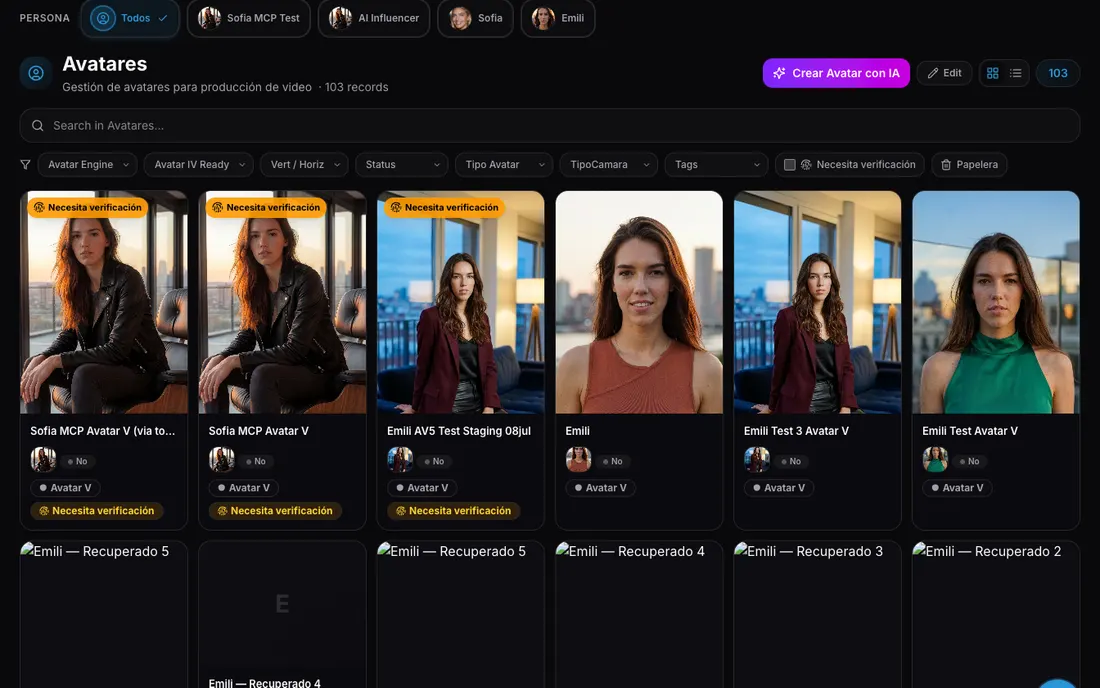Open Sofia MCP Avatar V (via to... thumbnail
1100x688 pixels.
click(104, 302)
